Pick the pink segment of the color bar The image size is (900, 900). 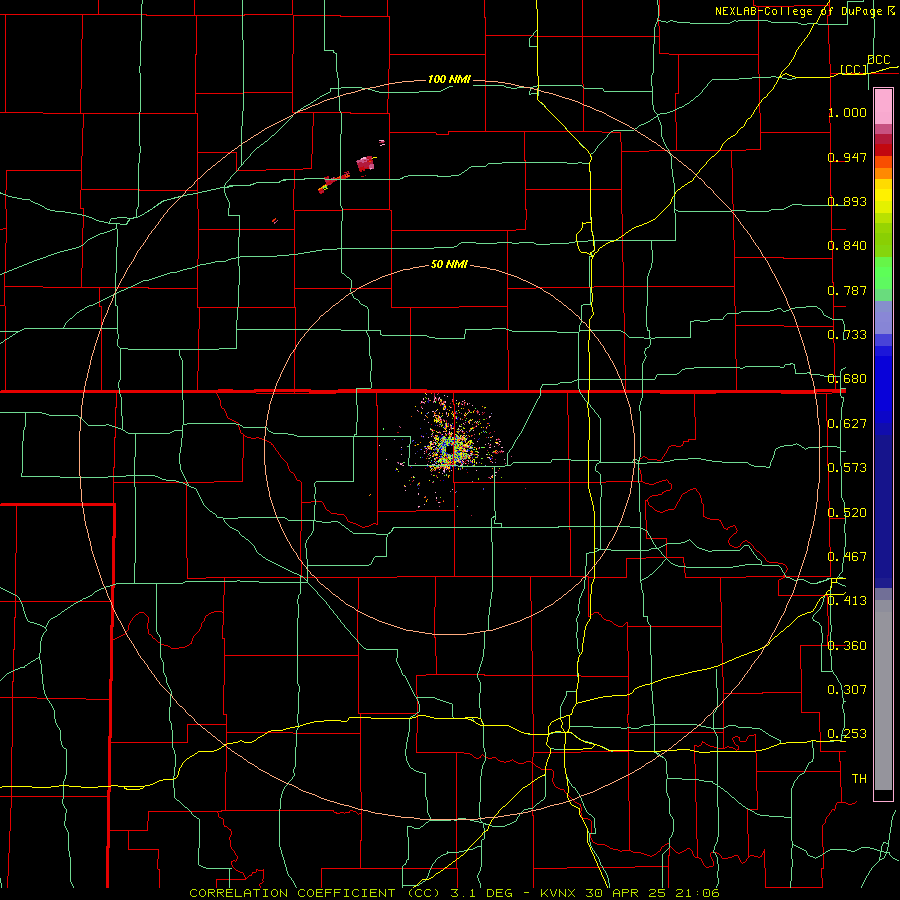pos(883,107)
